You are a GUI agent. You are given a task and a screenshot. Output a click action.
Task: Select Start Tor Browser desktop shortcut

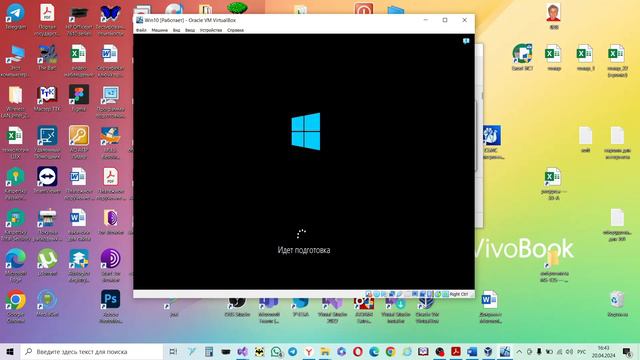tap(111, 265)
